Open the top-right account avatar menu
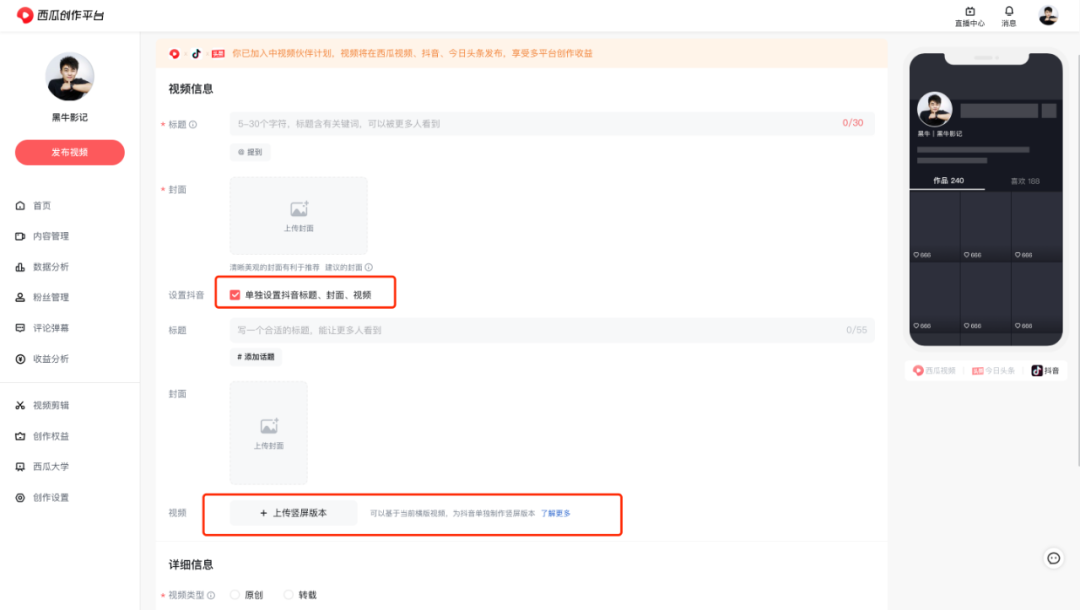 tap(1048, 15)
